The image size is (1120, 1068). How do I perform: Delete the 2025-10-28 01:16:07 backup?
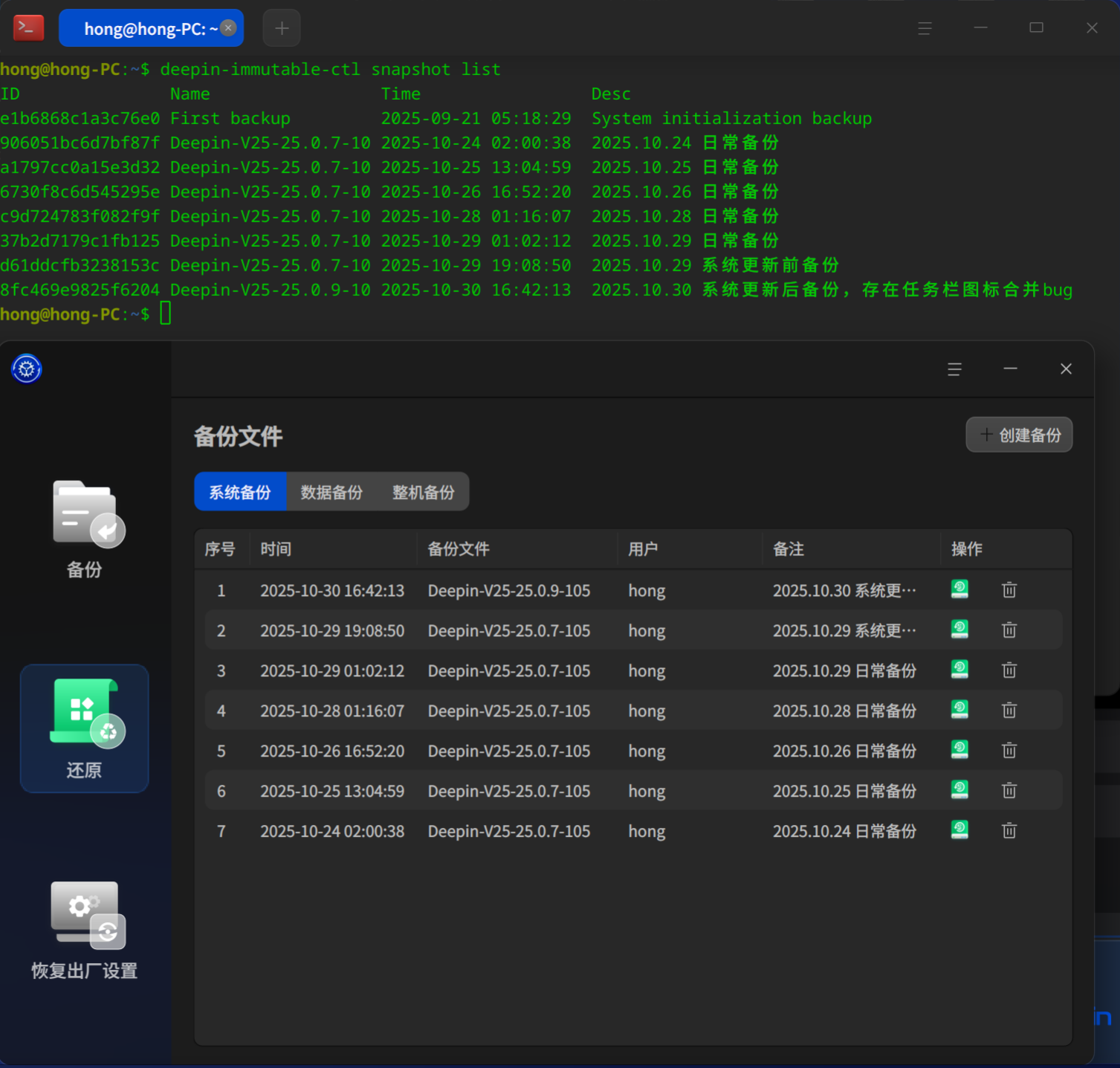1009,711
